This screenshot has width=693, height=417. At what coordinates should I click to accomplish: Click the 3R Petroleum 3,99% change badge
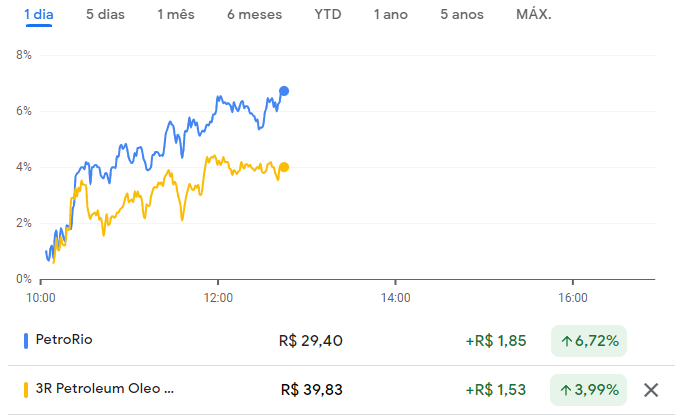589,389
